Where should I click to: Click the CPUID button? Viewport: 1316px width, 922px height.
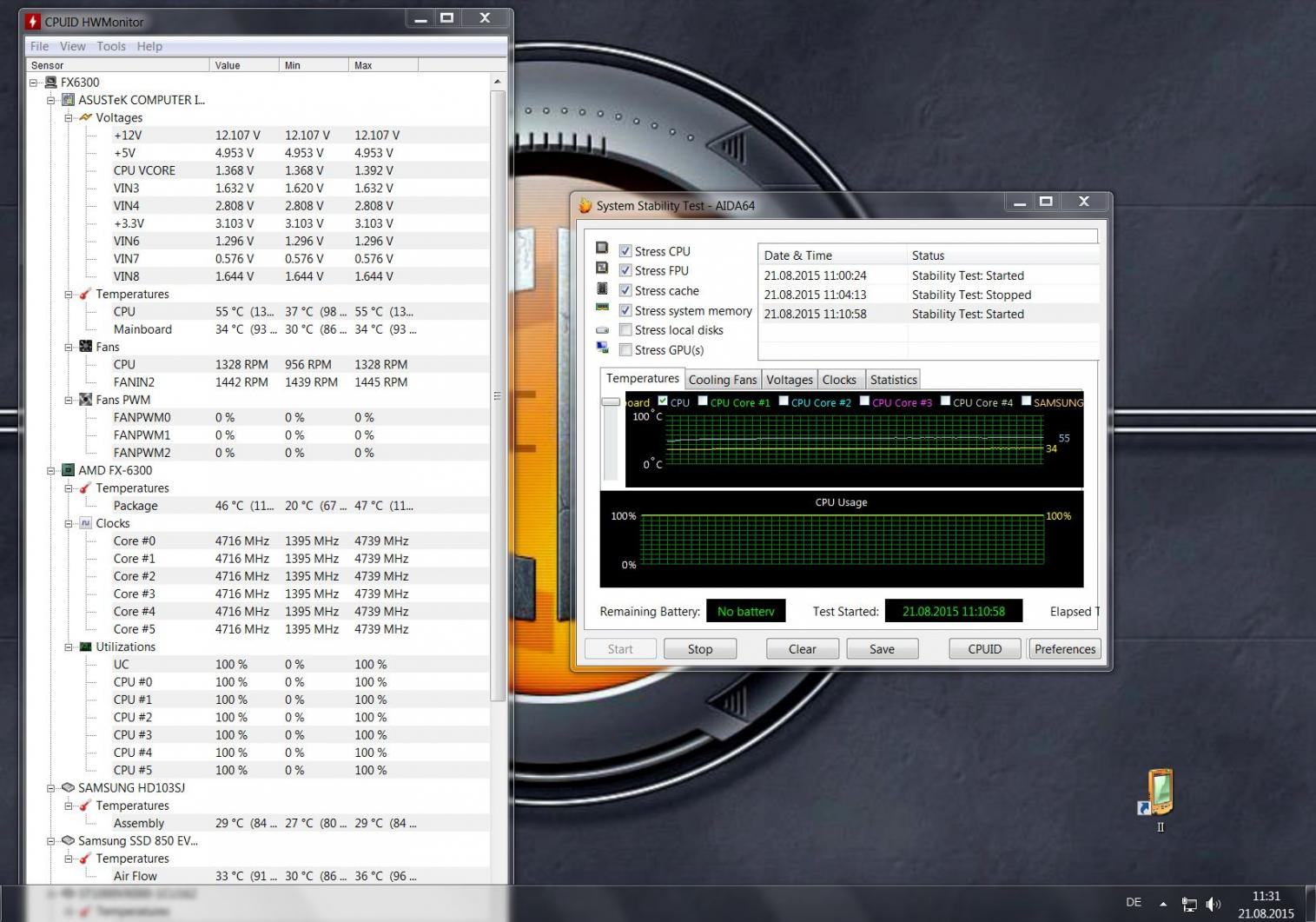click(985, 649)
